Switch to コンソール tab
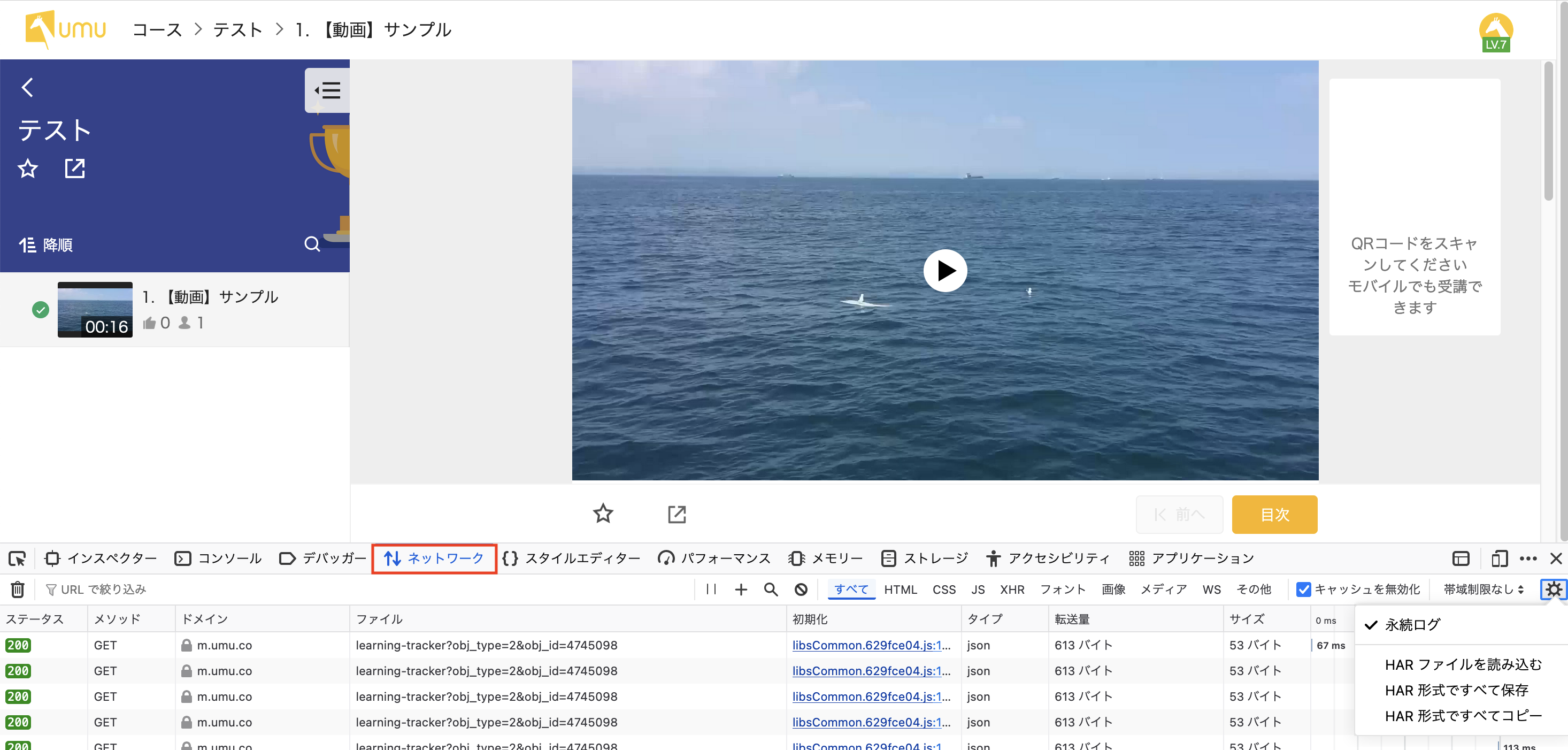 218,557
